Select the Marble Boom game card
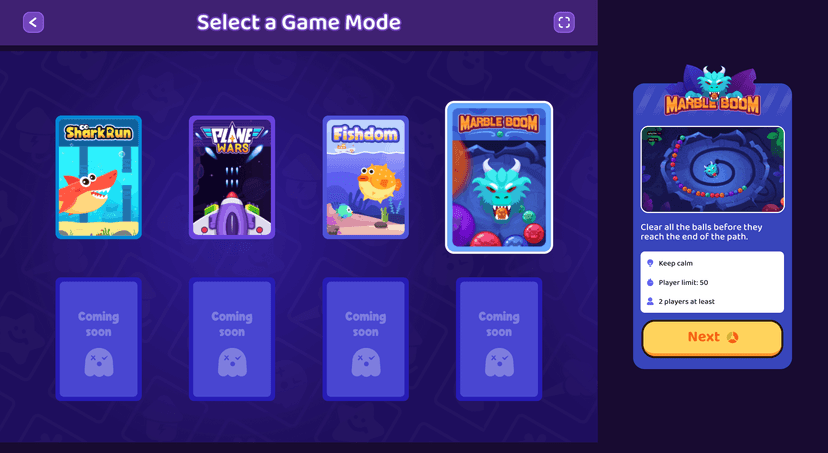 coord(499,177)
